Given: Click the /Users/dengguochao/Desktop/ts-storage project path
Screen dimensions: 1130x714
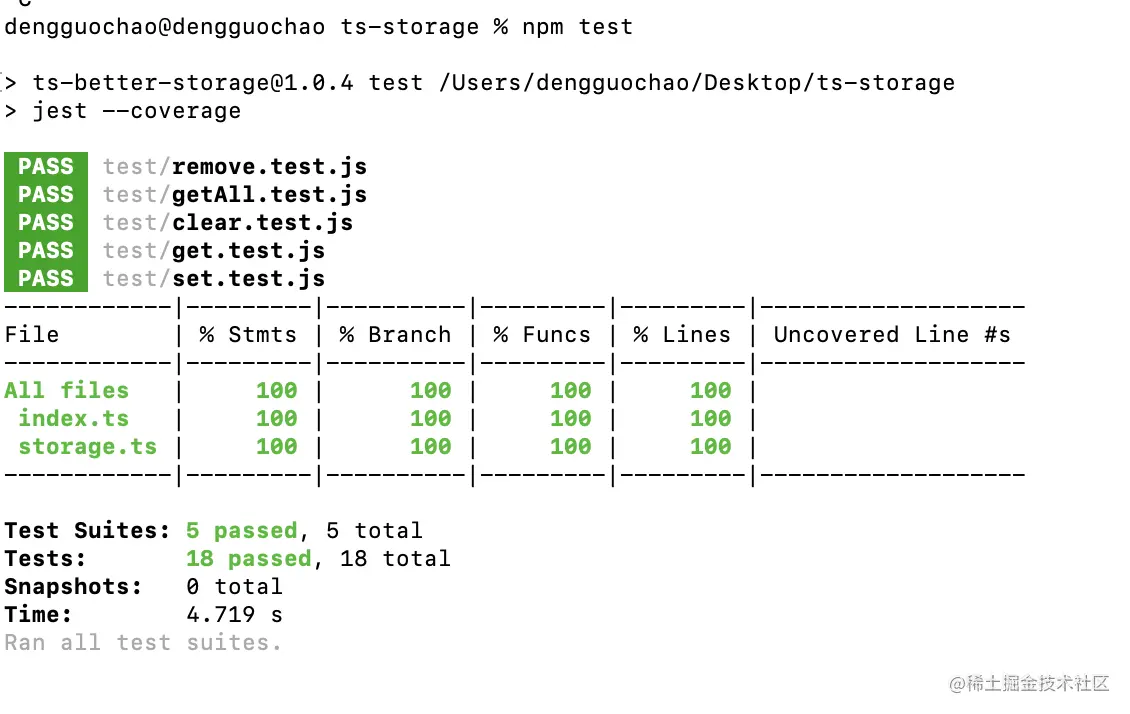Looking at the screenshot, I should (696, 82).
